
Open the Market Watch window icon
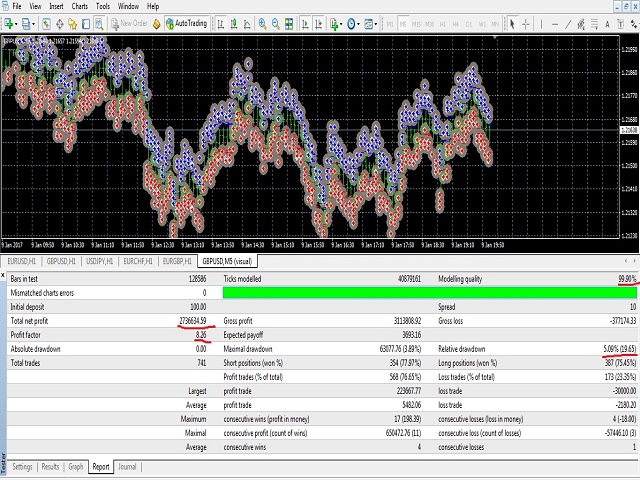(x=47, y=24)
